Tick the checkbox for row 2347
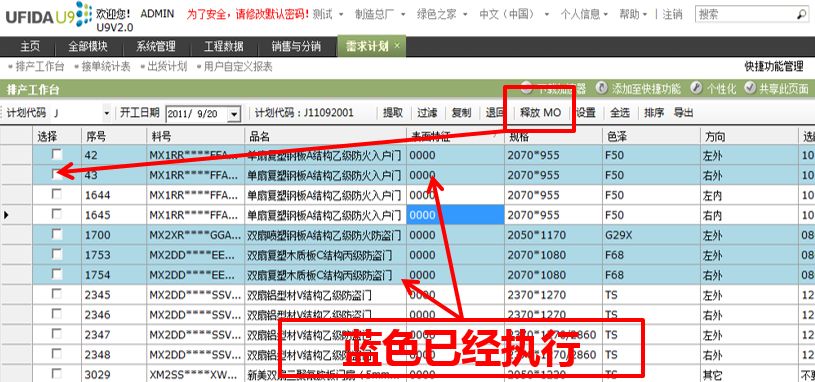The image size is (815, 382). 57,334
